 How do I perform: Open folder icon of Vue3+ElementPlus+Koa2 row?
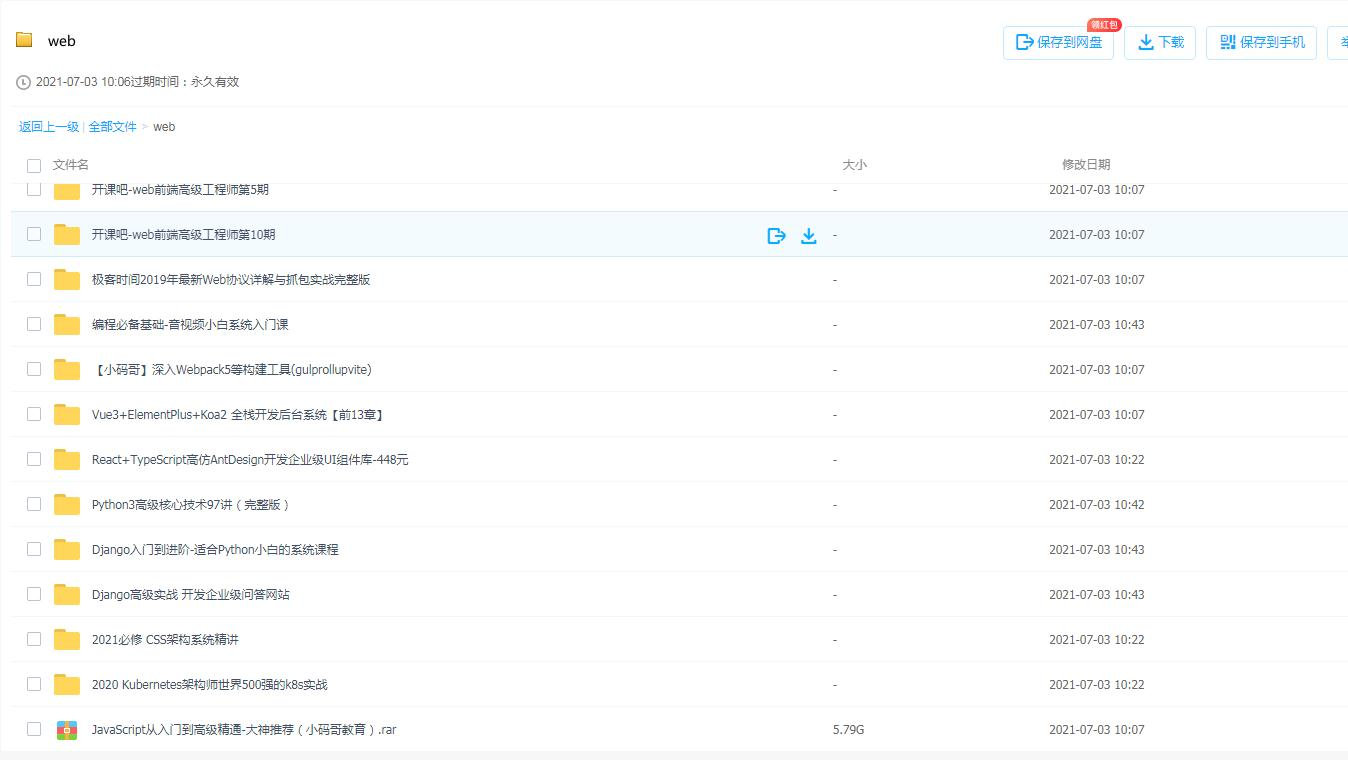(x=67, y=414)
